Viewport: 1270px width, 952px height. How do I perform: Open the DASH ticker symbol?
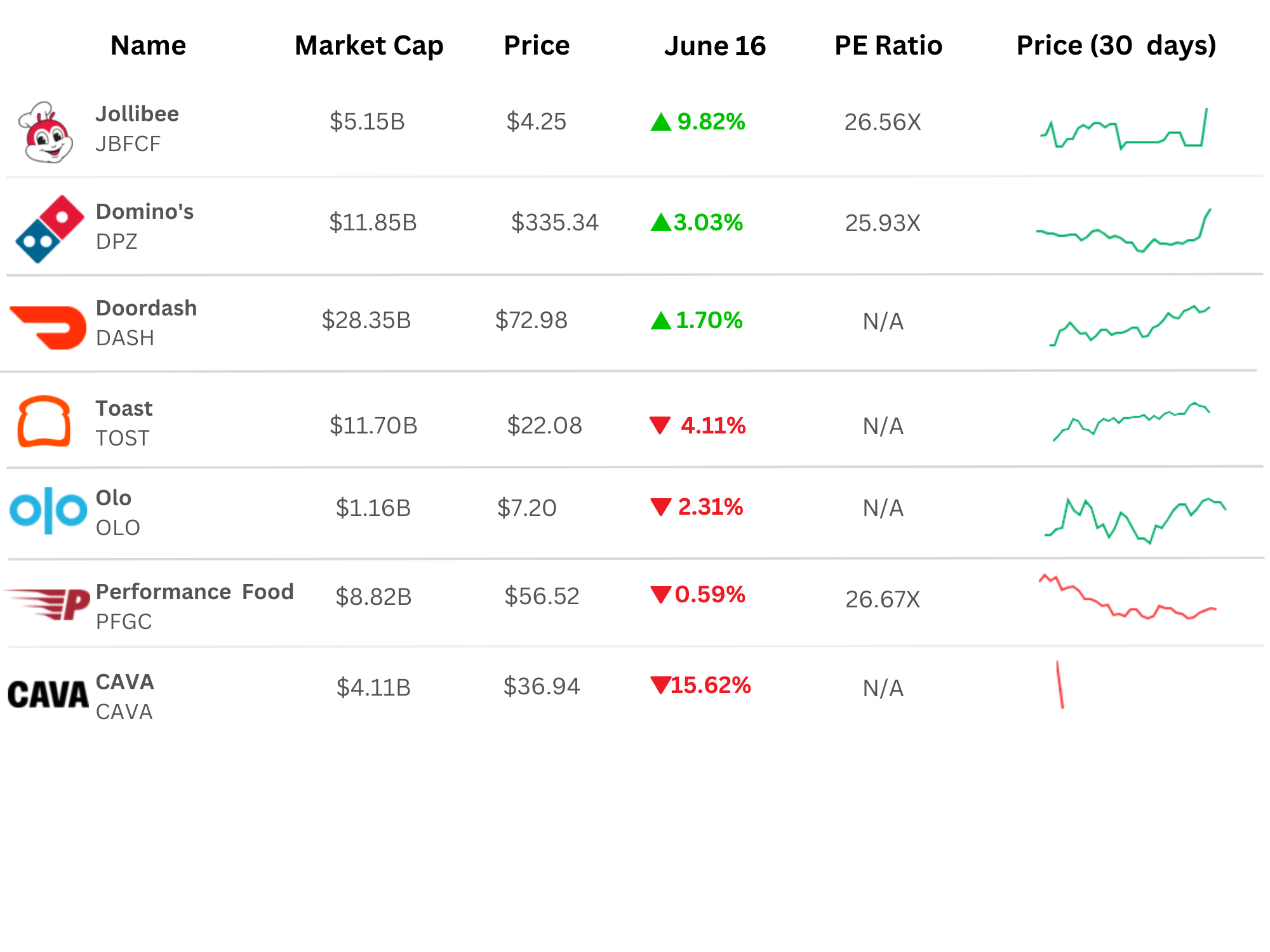point(125,338)
